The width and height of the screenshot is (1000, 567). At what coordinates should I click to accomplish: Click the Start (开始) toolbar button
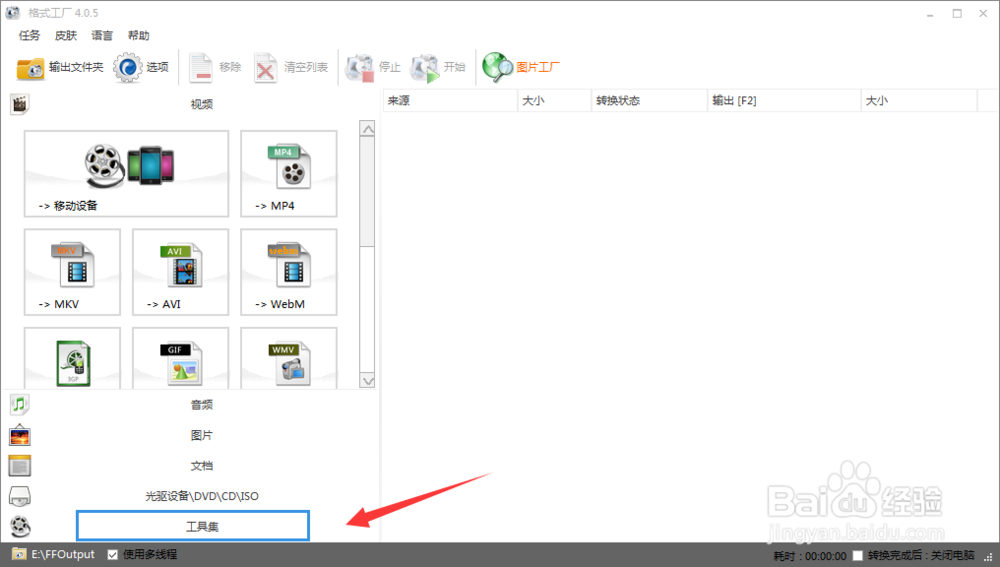click(x=438, y=68)
